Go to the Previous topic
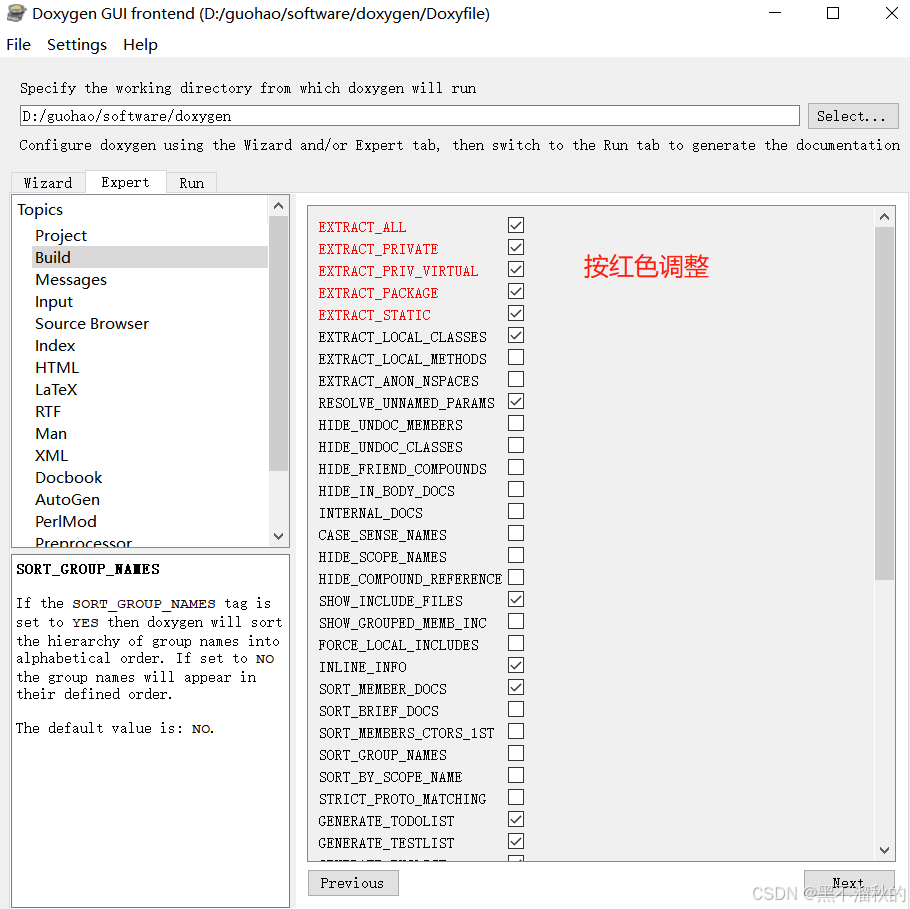Viewport: 910px width, 909px height. coord(353,883)
